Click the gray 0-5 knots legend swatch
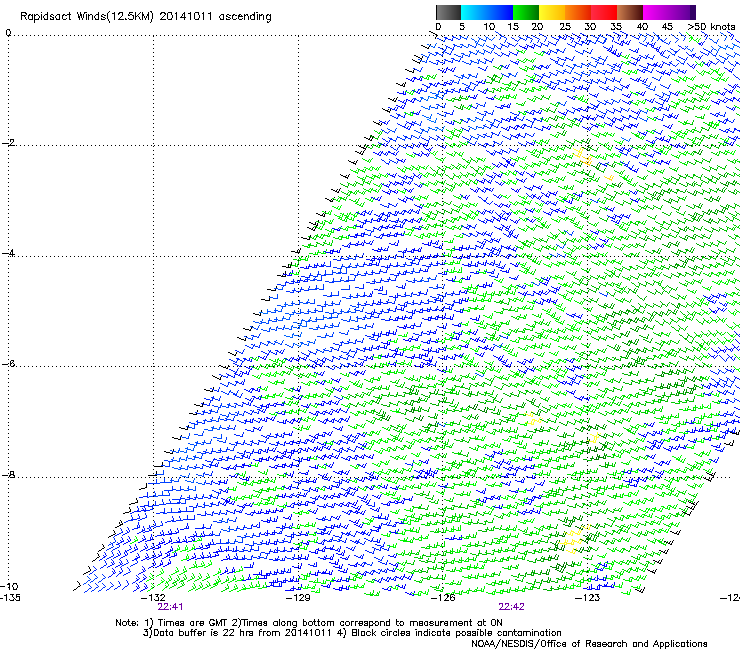 [448, 12]
